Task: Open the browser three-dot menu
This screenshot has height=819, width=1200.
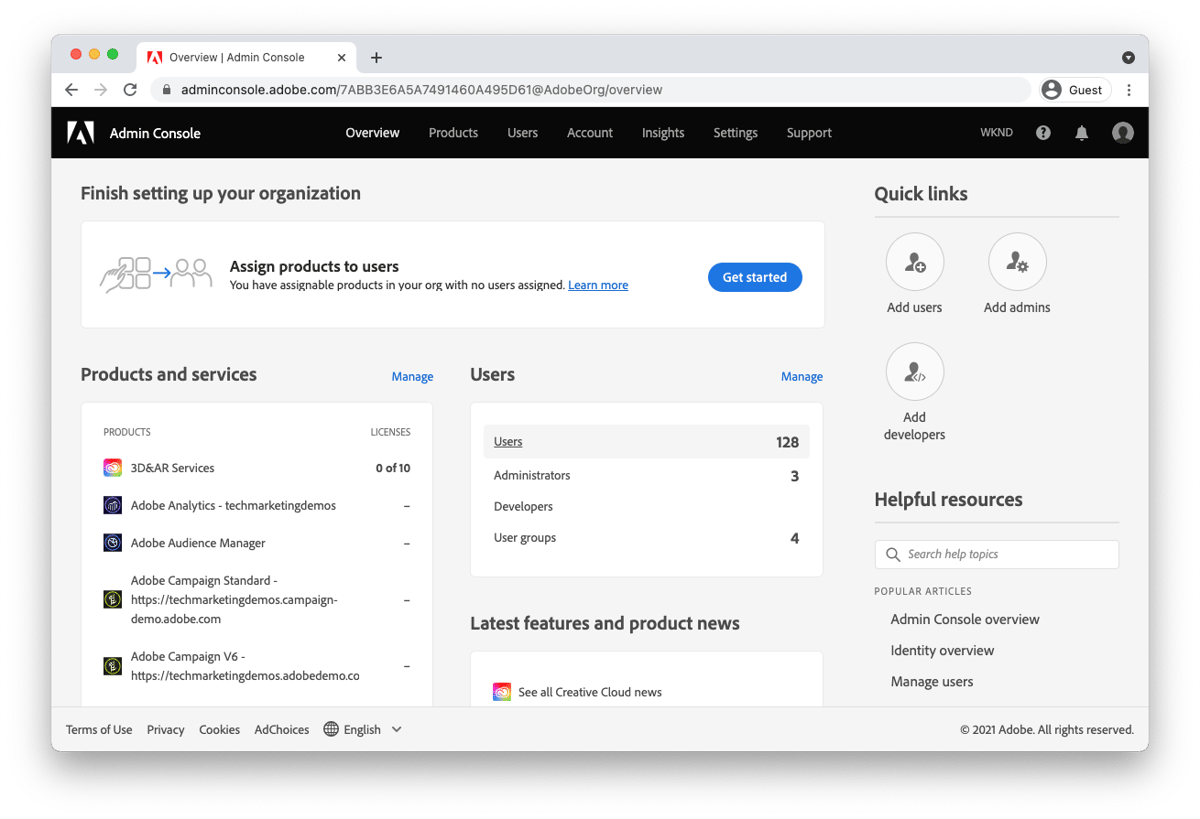Action: click(1128, 89)
